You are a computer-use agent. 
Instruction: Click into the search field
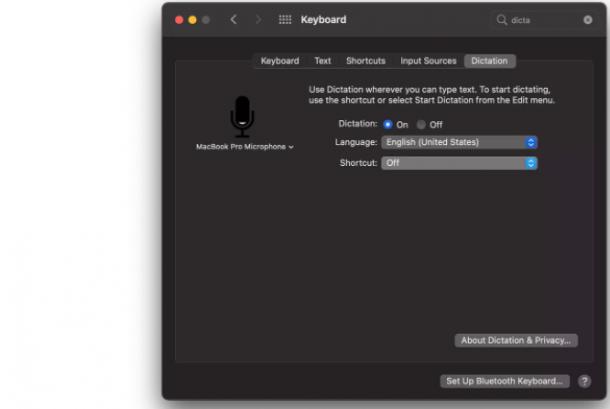[545, 20]
